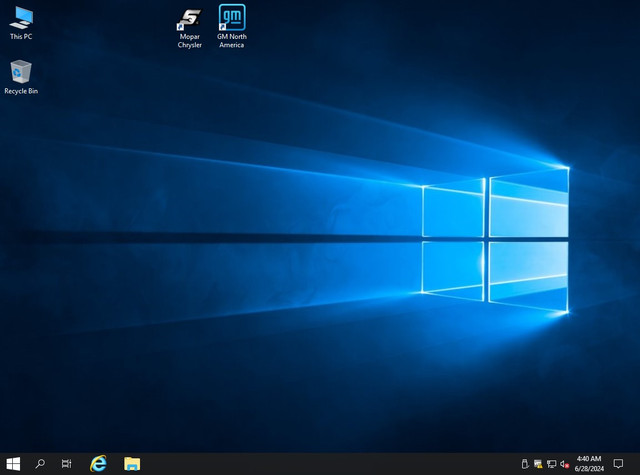Open File Explorer from taskbar
The image size is (640, 475).
pyautogui.click(x=132, y=464)
